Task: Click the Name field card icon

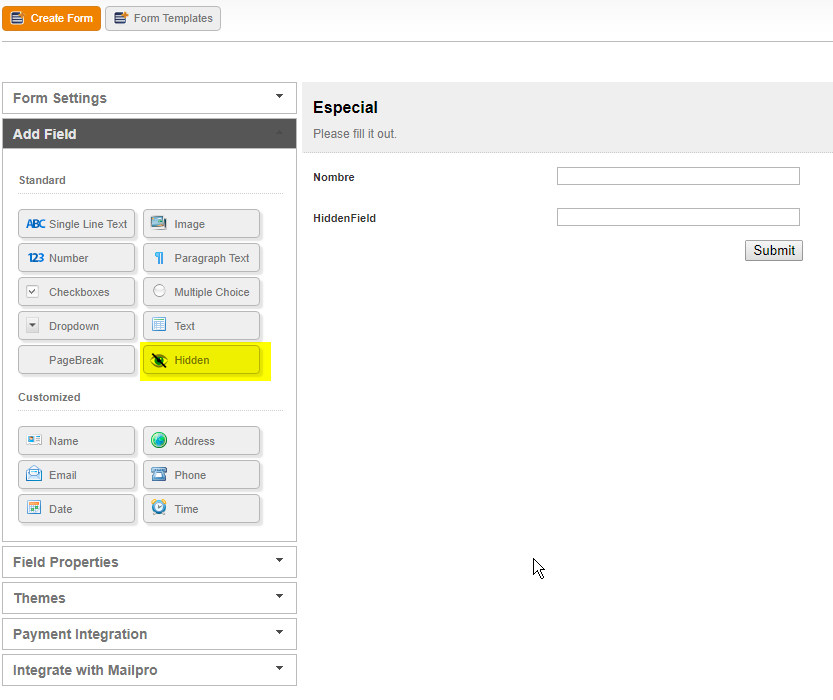Action: [x=35, y=440]
